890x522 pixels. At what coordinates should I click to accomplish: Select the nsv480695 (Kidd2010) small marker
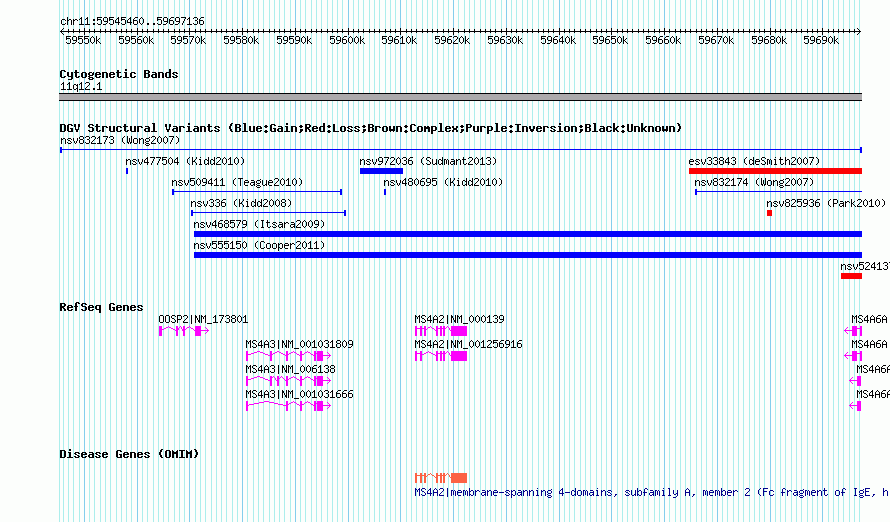385,192
